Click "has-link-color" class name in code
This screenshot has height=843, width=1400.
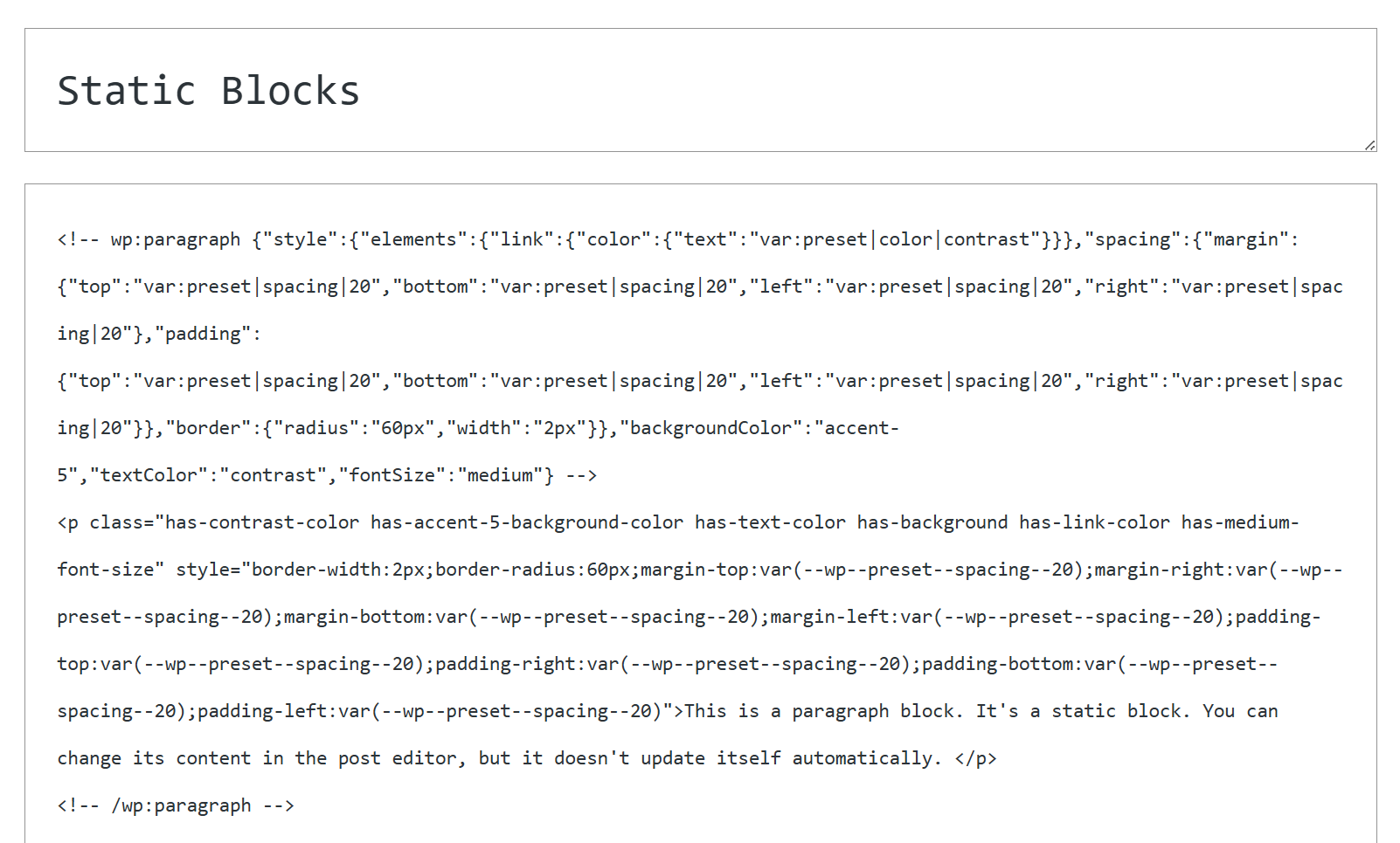(x=1094, y=522)
